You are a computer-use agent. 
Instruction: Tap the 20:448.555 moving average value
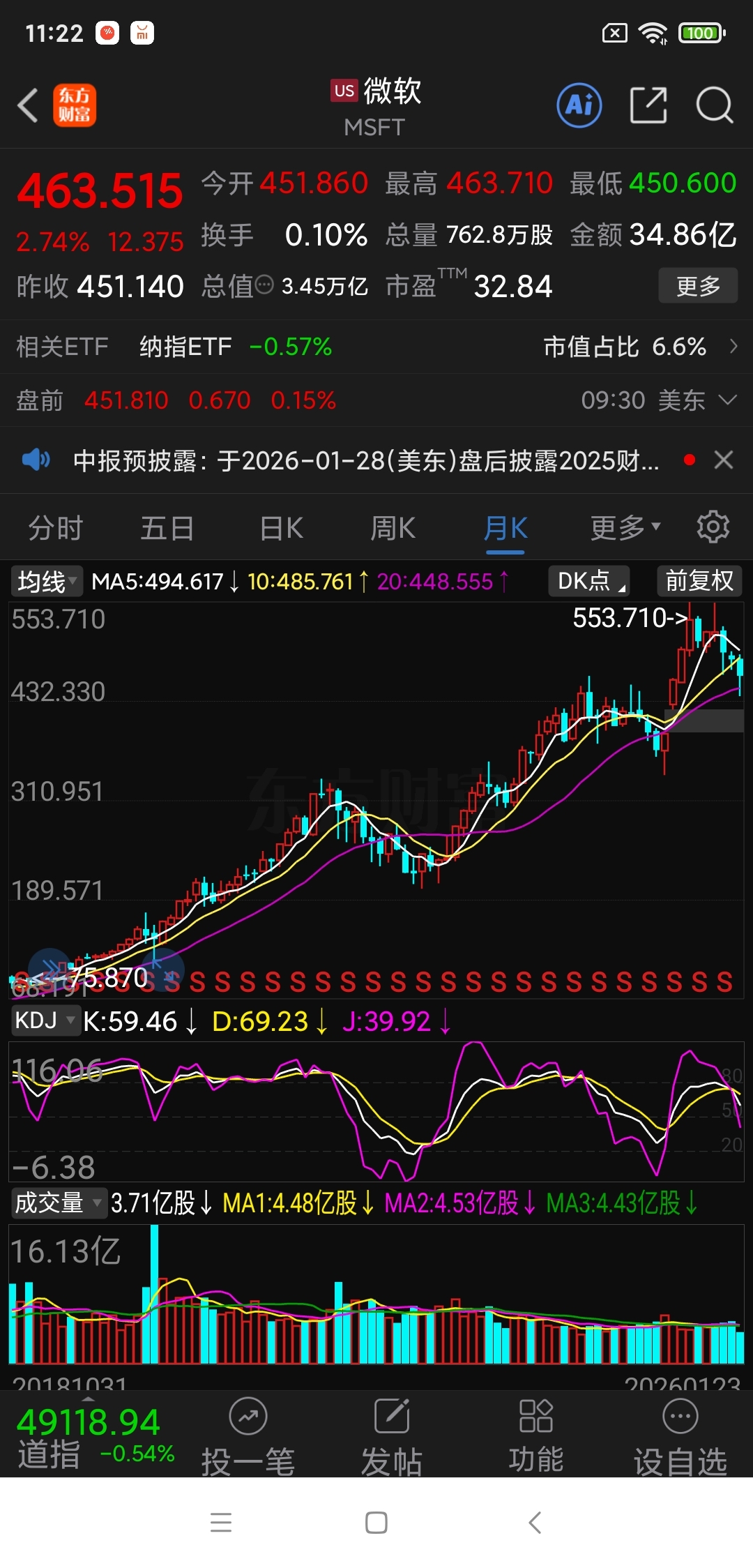click(443, 581)
